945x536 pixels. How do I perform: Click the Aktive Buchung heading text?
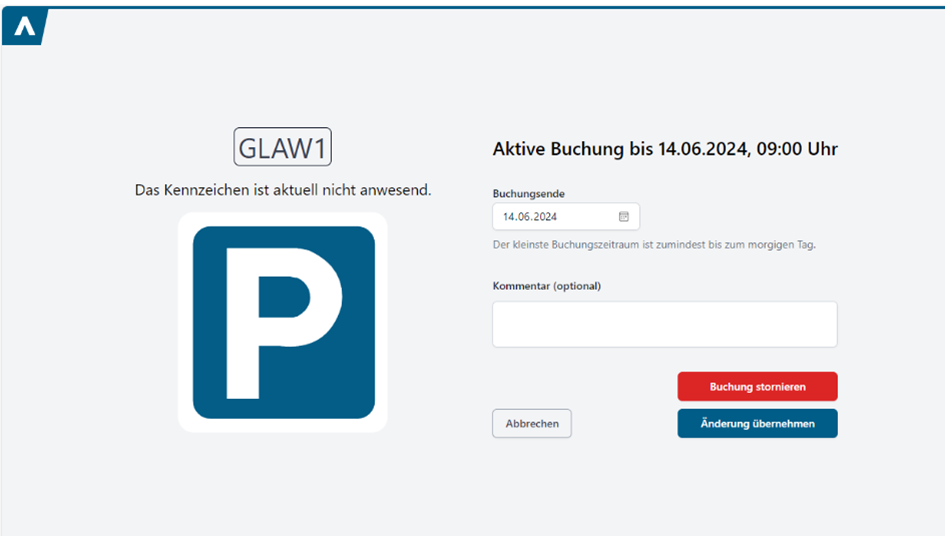click(665, 149)
